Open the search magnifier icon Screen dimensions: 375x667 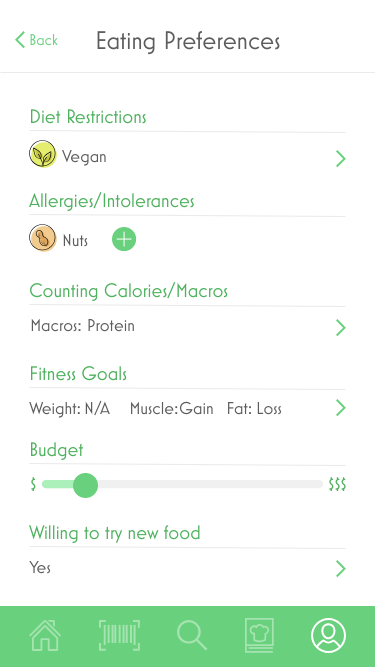pos(192,635)
